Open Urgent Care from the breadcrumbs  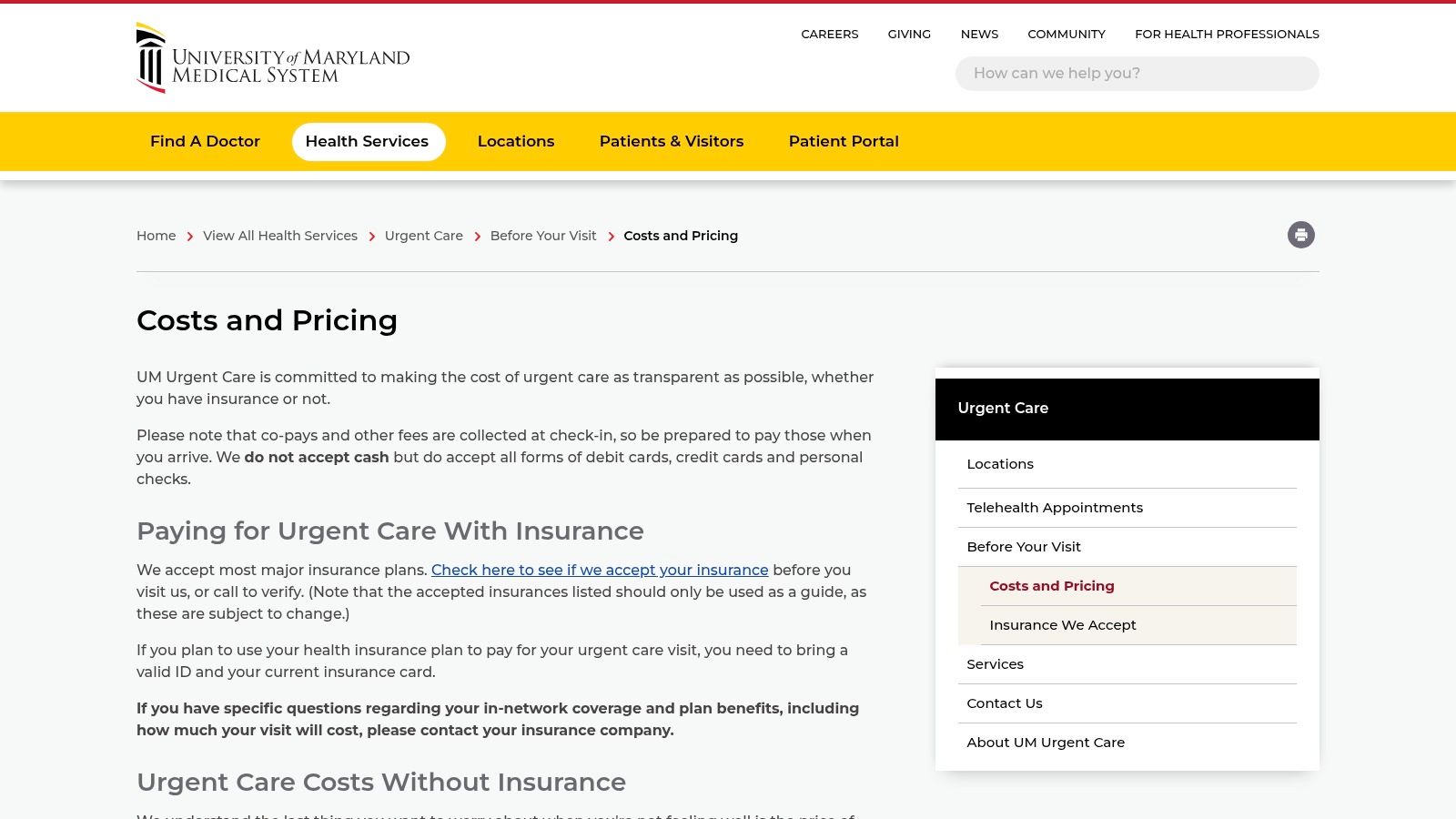coord(424,236)
